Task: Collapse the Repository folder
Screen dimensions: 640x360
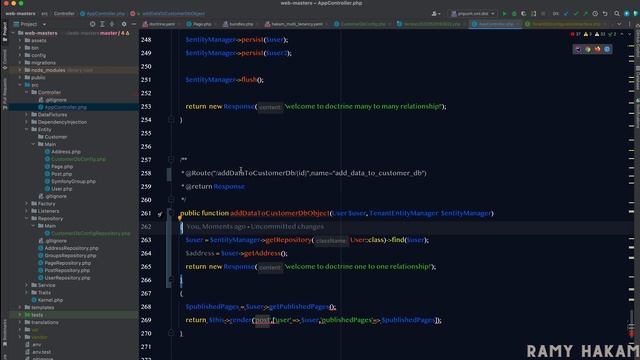Action: click(27, 218)
